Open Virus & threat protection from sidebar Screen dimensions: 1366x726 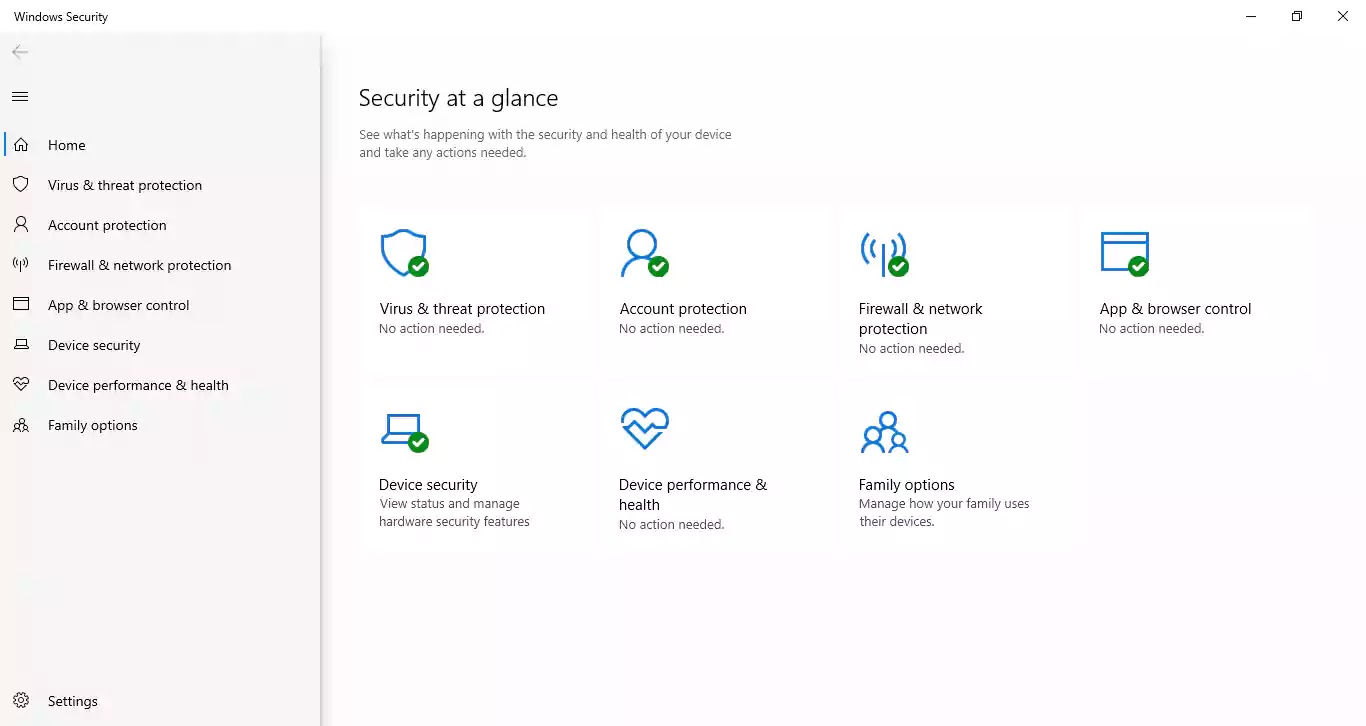[160, 185]
